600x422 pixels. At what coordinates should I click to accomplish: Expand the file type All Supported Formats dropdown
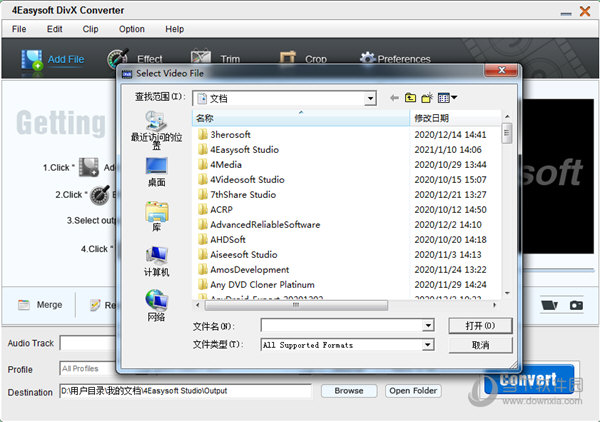(x=428, y=345)
